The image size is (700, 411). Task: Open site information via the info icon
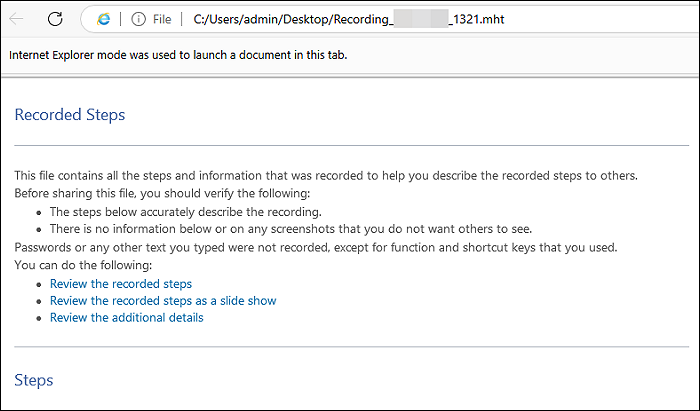point(138,18)
